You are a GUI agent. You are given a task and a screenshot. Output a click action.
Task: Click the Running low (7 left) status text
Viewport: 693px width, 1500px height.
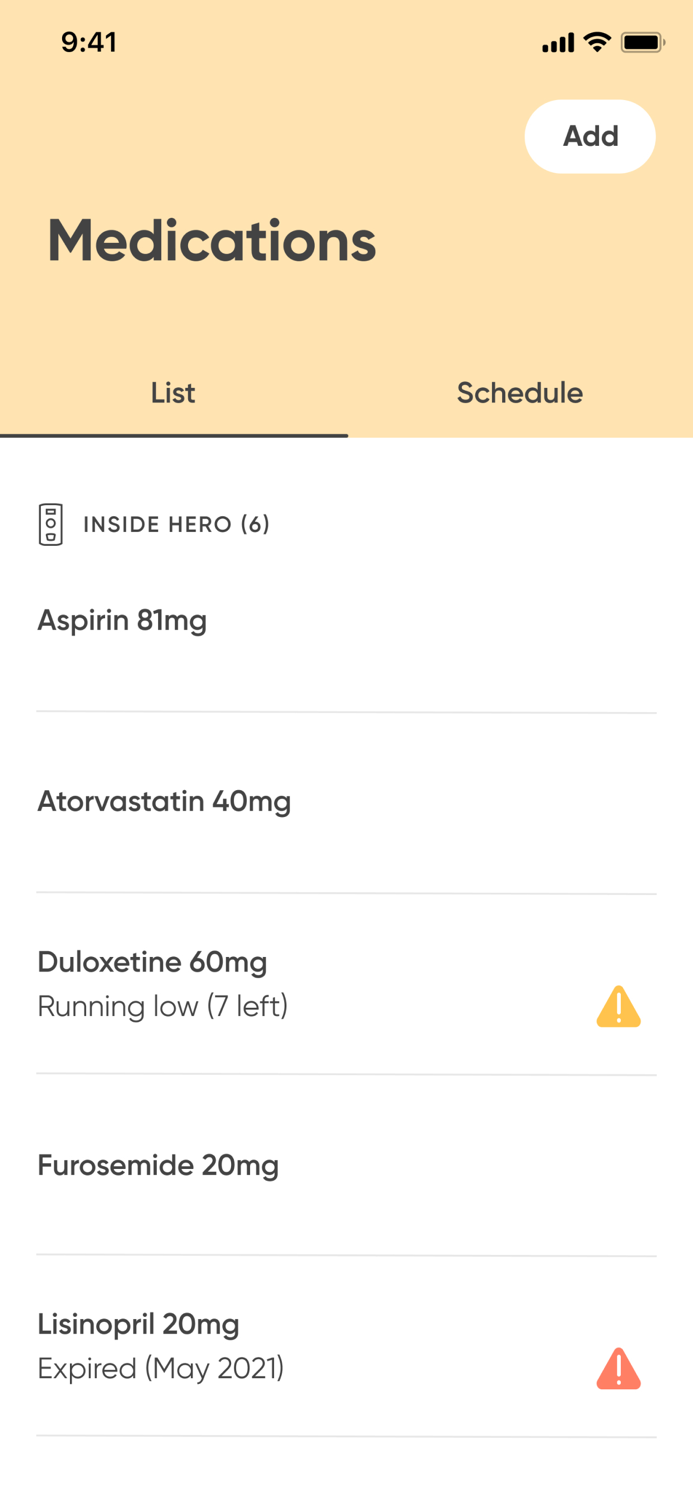pos(162,1007)
